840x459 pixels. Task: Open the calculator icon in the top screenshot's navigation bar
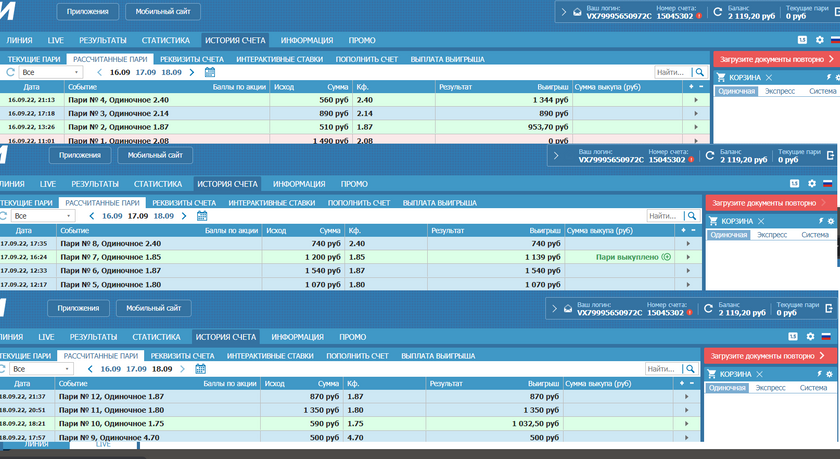tap(802, 40)
